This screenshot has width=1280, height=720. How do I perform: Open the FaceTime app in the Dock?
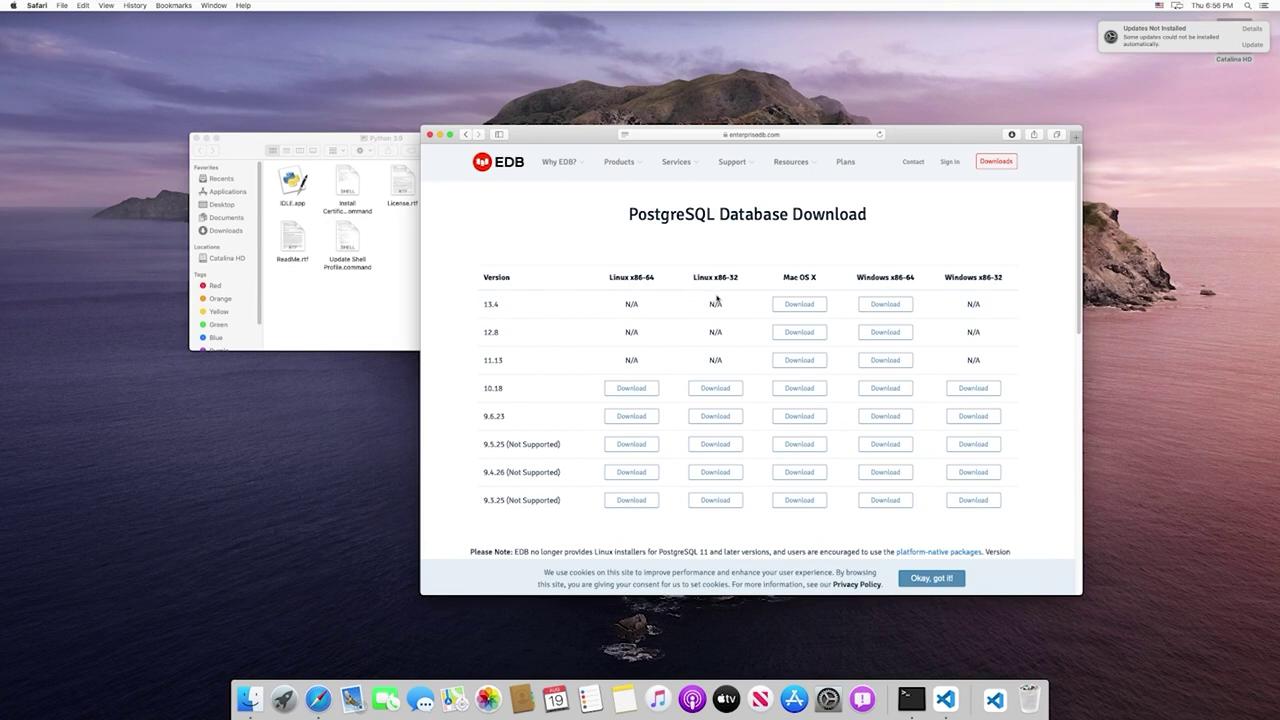386,699
